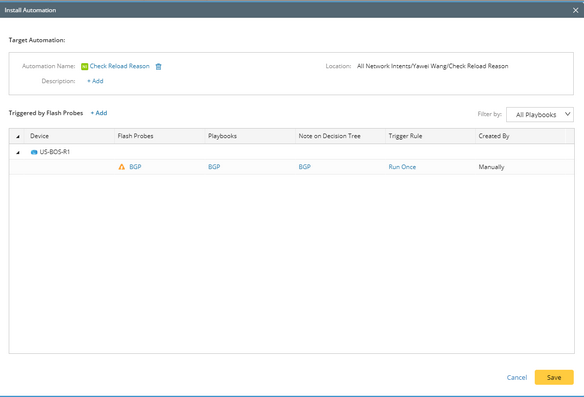
Task: Select the US-BOS-R1 tree item
Action: pyautogui.click(x=54, y=152)
